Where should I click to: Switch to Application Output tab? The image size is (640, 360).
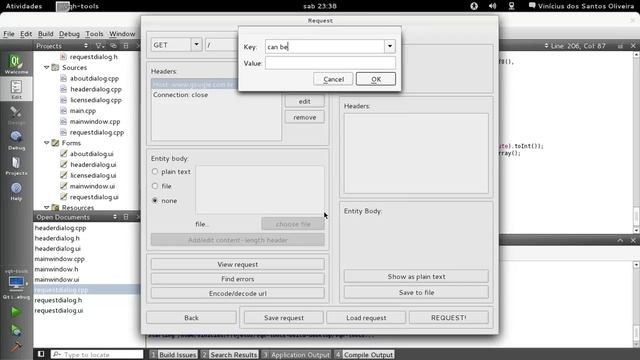point(296,354)
